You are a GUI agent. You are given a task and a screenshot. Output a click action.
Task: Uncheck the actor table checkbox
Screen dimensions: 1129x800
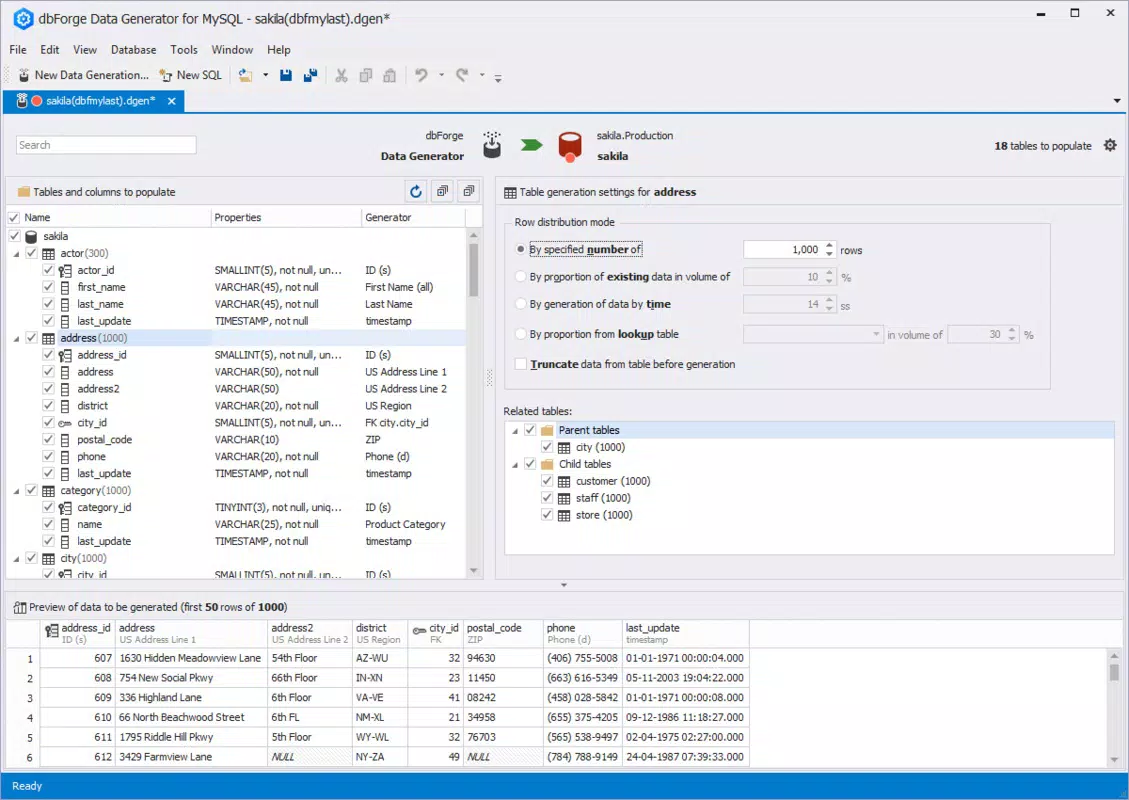(x=31, y=253)
